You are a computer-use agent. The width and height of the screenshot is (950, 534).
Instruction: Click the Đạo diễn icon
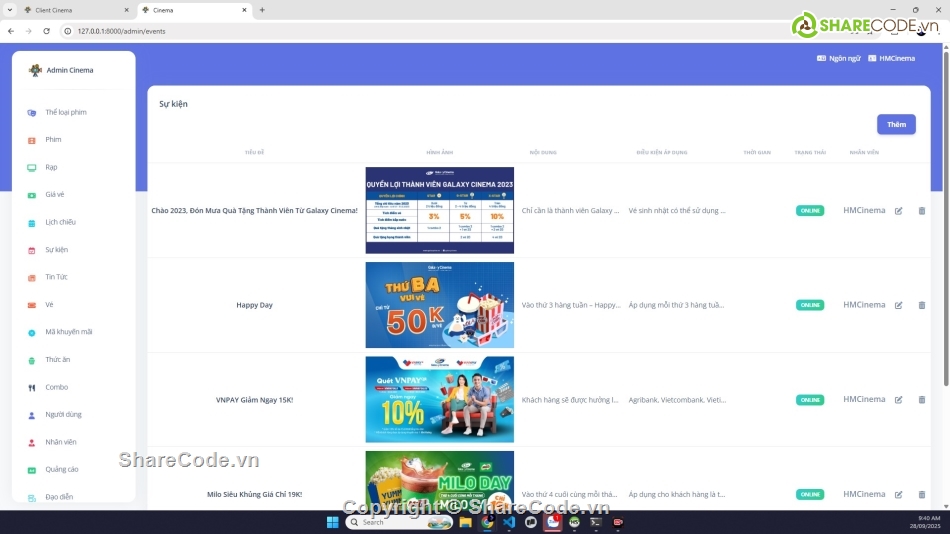pyautogui.click(x=32, y=498)
